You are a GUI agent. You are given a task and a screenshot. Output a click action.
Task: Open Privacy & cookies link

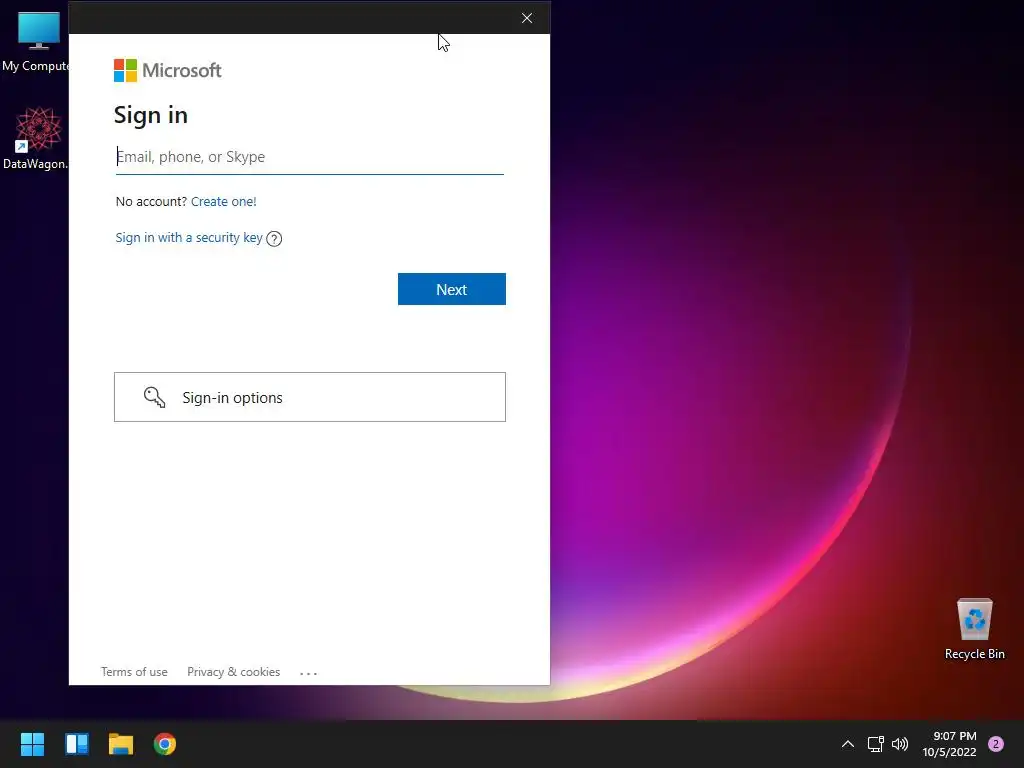tap(233, 672)
